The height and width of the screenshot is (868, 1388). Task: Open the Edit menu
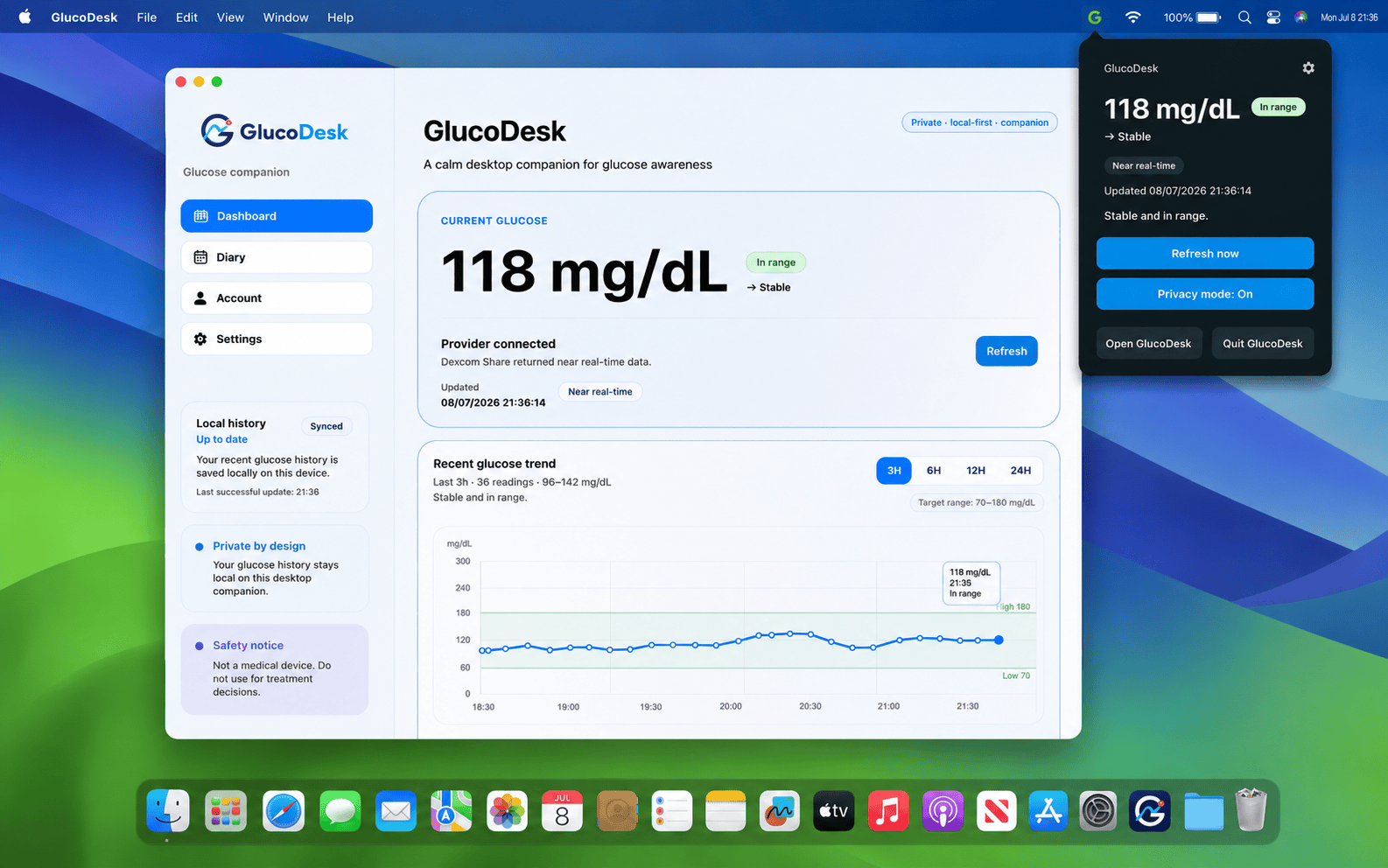click(x=186, y=17)
